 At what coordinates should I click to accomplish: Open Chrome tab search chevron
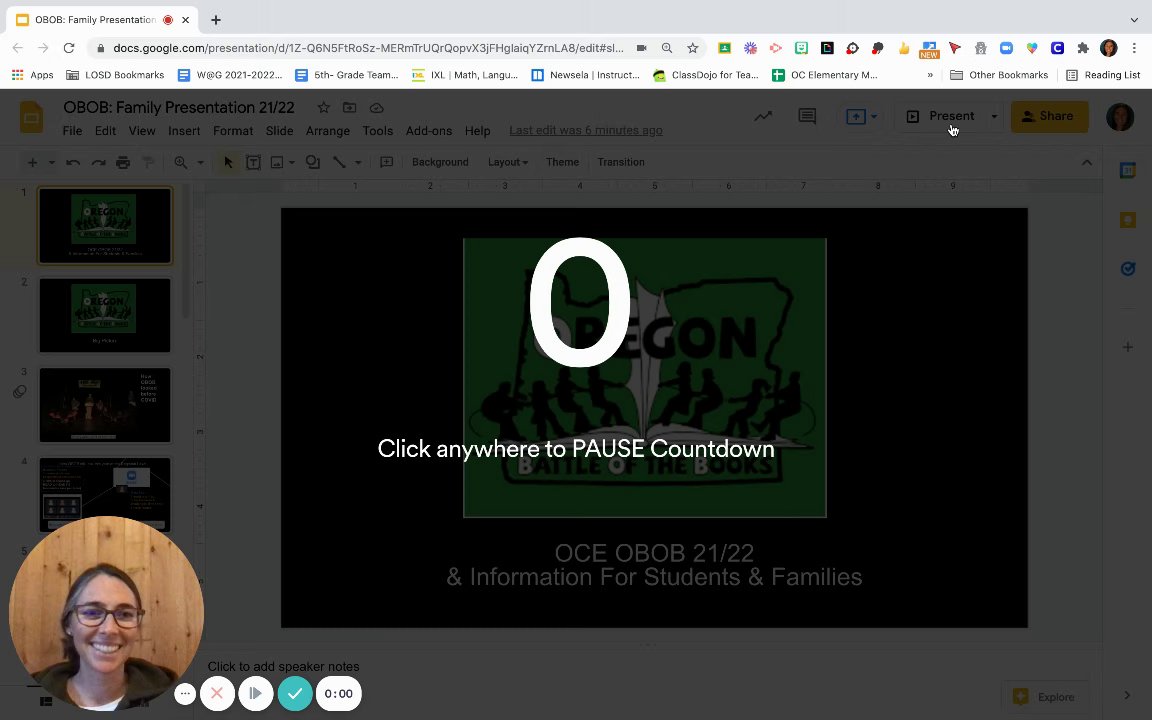[1134, 20]
